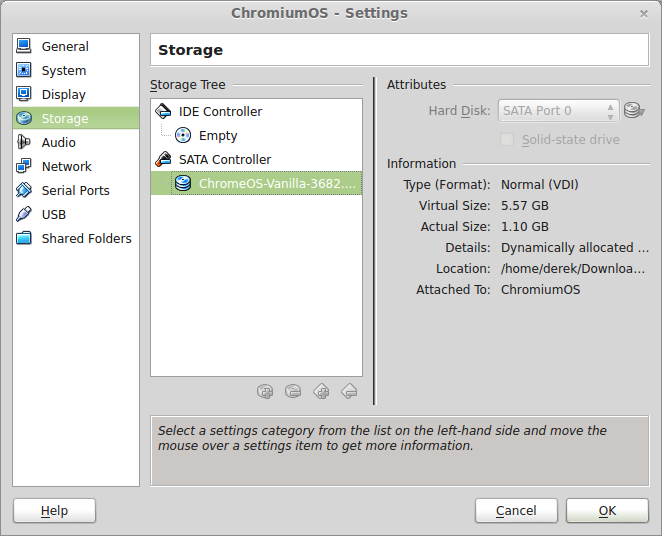
Task: Open the SATA Port 0 dropdown
Action: point(559,111)
